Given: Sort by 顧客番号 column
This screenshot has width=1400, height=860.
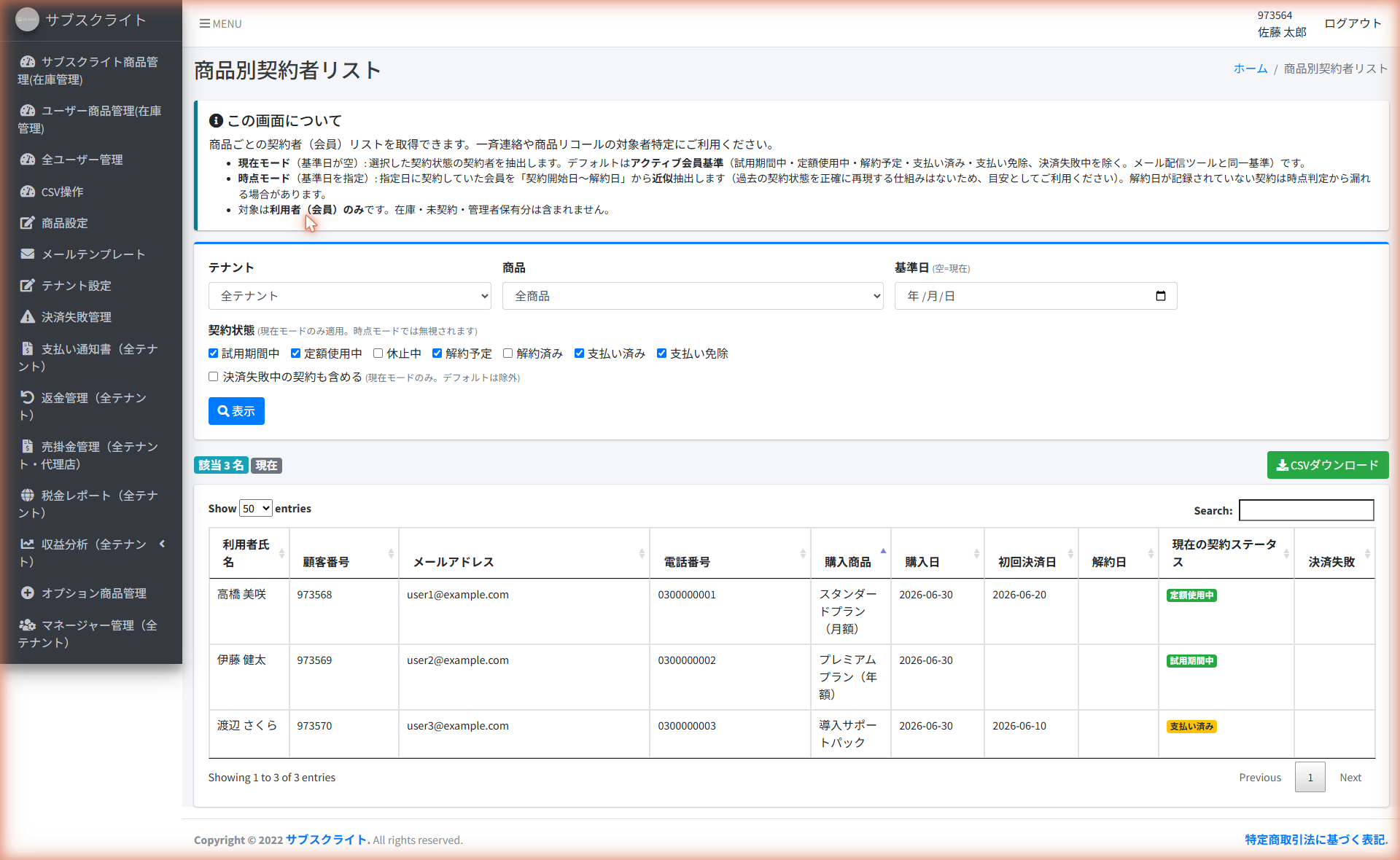Looking at the screenshot, I should [x=344, y=553].
